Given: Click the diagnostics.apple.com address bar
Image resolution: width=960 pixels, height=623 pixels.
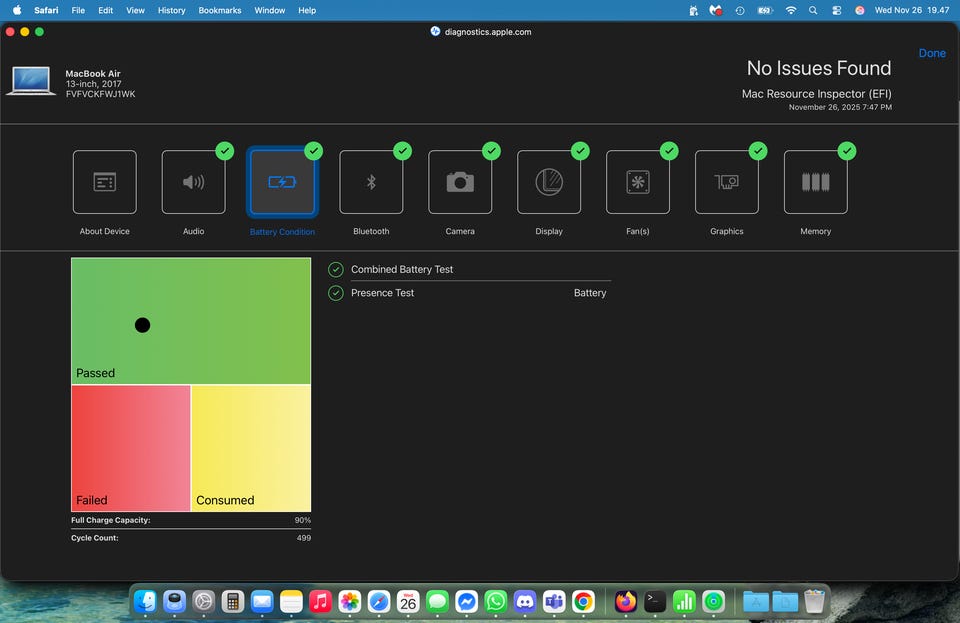Looking at the screenshot, I should 481,31.
